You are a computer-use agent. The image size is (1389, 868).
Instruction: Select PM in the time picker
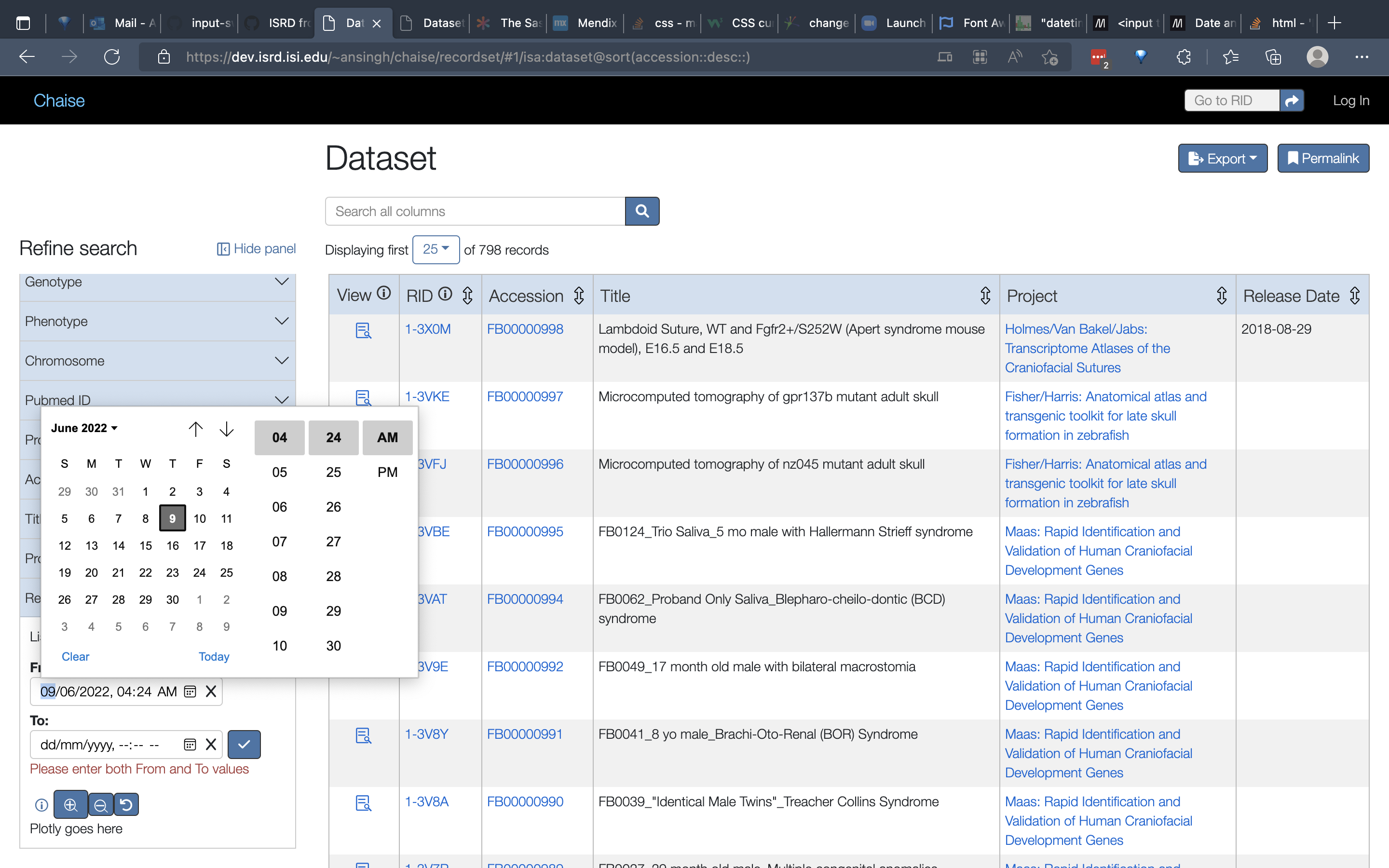point(387,472)
